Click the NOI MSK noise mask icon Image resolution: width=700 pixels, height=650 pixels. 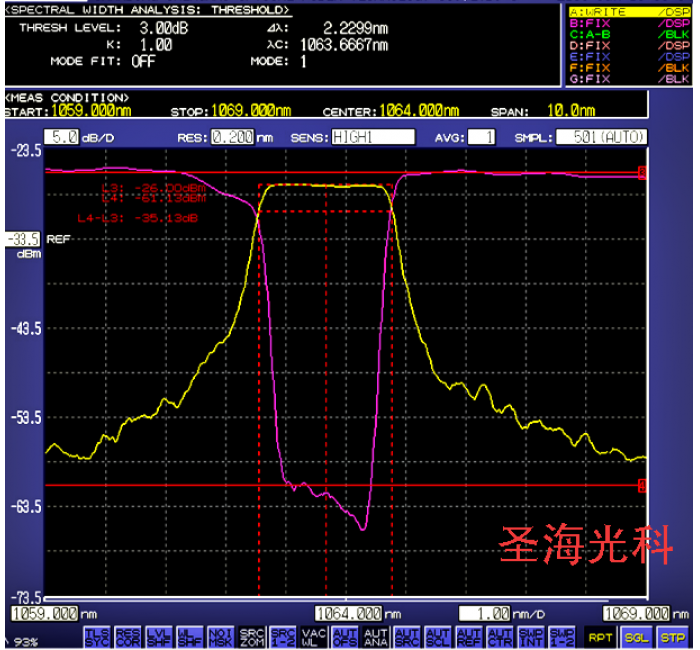(220, 635)
